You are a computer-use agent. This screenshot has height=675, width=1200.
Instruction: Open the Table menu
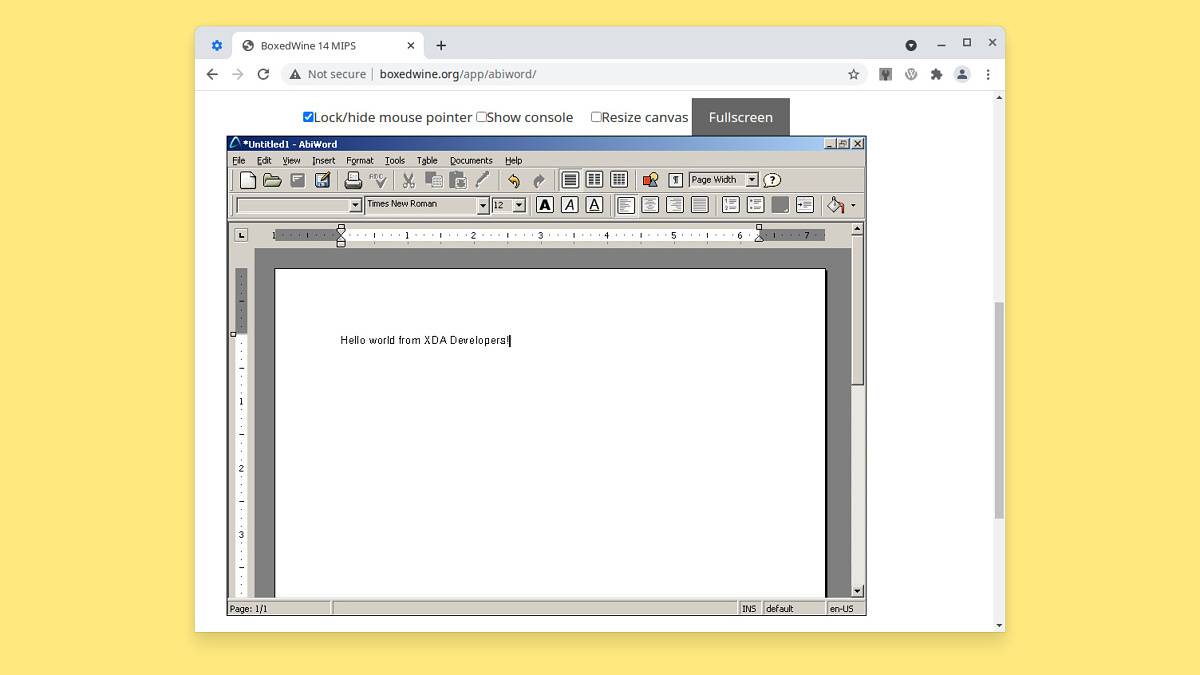pyautogui.click(x=427, y=160)
